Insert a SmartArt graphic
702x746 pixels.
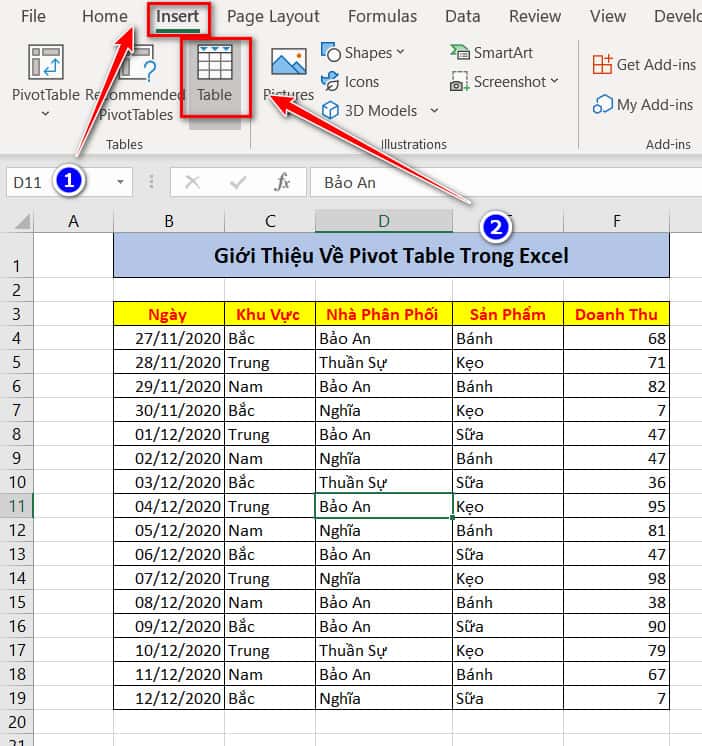click(x=491, y=52)
